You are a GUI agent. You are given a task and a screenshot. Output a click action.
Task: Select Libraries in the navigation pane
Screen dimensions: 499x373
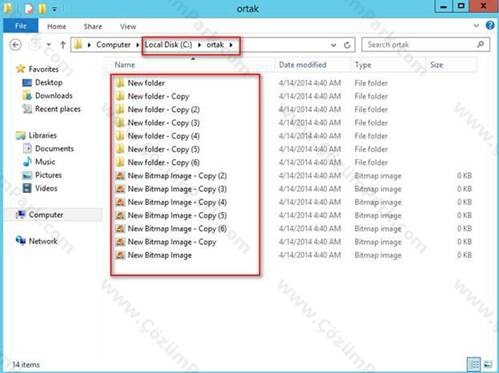tap(42, 135)
